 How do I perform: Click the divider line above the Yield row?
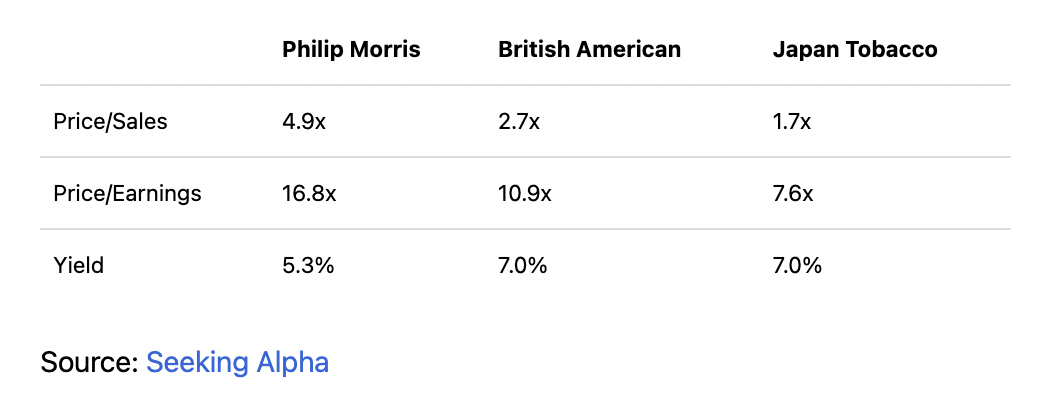tap(525, 229)
